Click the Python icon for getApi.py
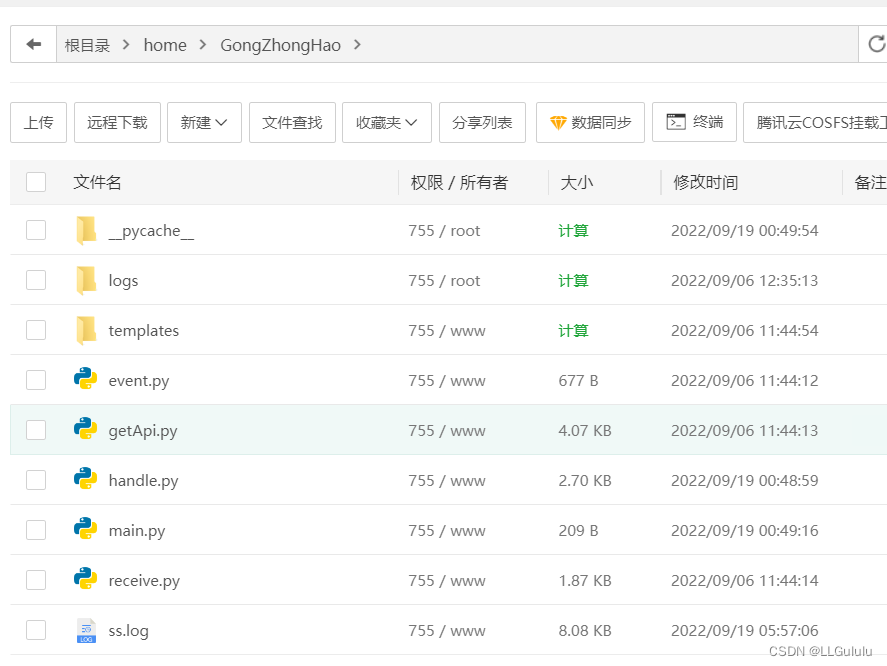This screenshot has height=666, width=887. tap(85, 429)
